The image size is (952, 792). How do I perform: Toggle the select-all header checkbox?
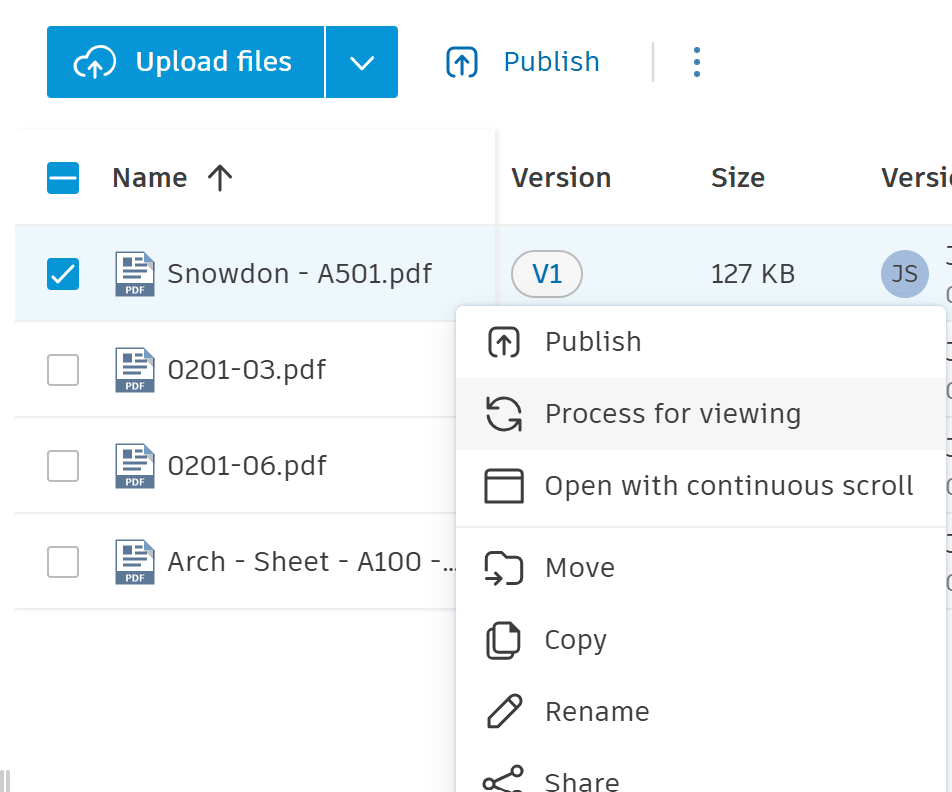click(x=63, y=178)
